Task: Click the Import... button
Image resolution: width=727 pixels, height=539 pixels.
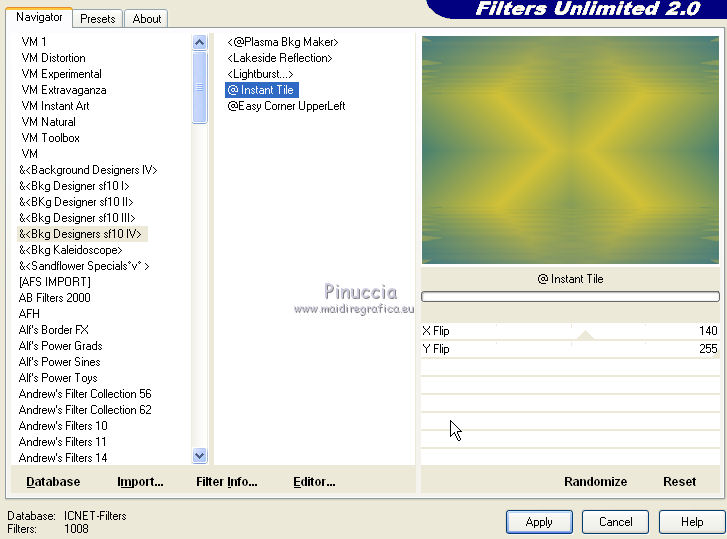Action: click(x=140, y=482)
